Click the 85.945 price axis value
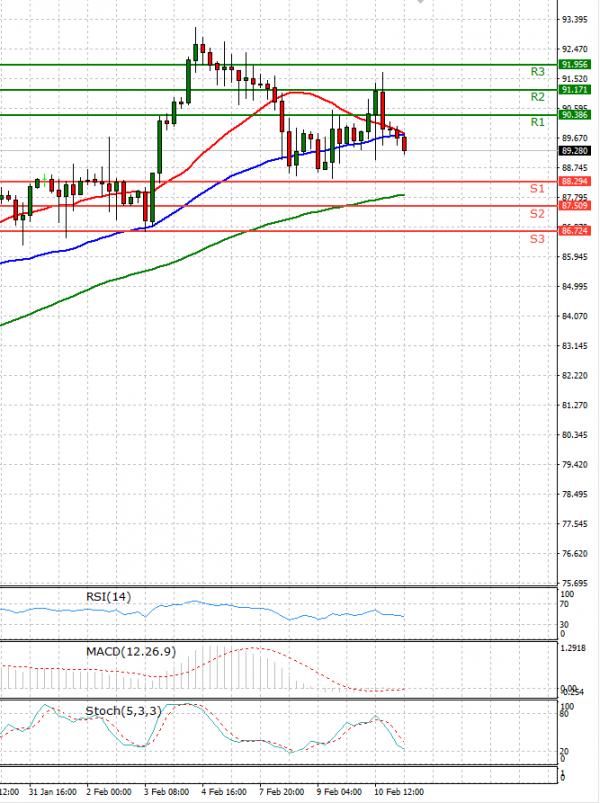This screenshot has height=803, width=600. (x=575, y=257)
